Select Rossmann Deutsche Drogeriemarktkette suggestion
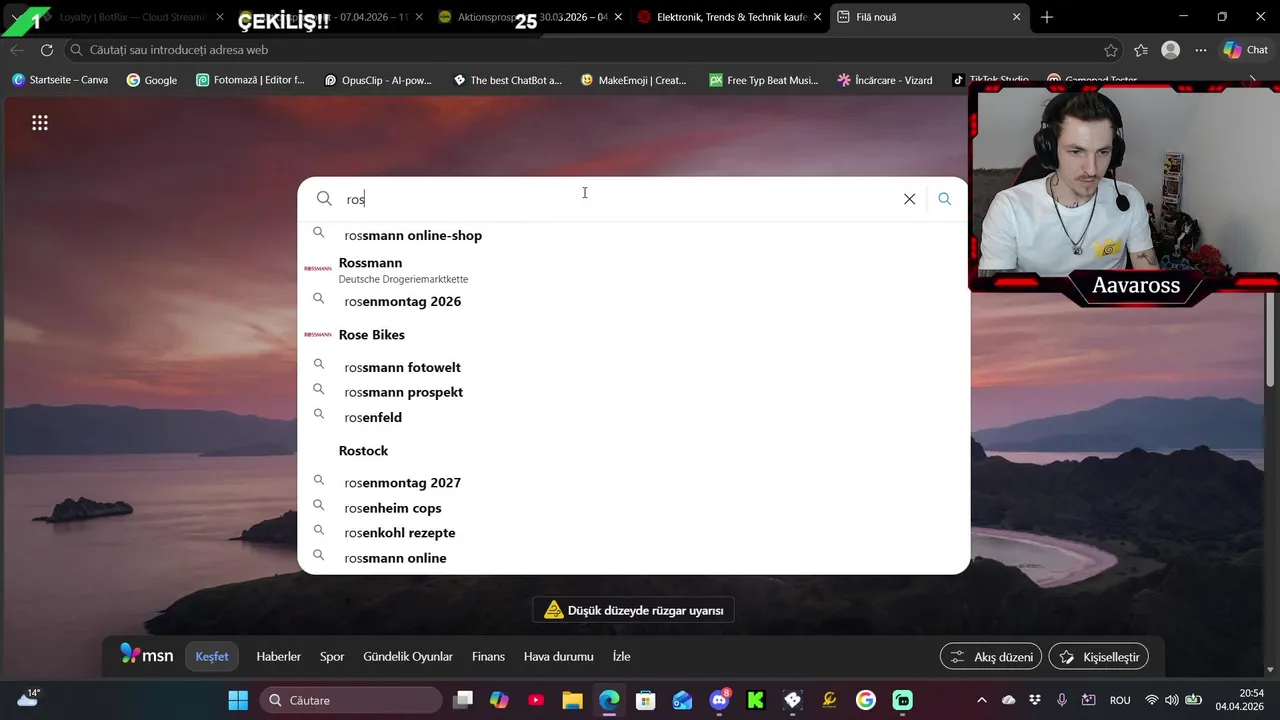 [634, 269]
